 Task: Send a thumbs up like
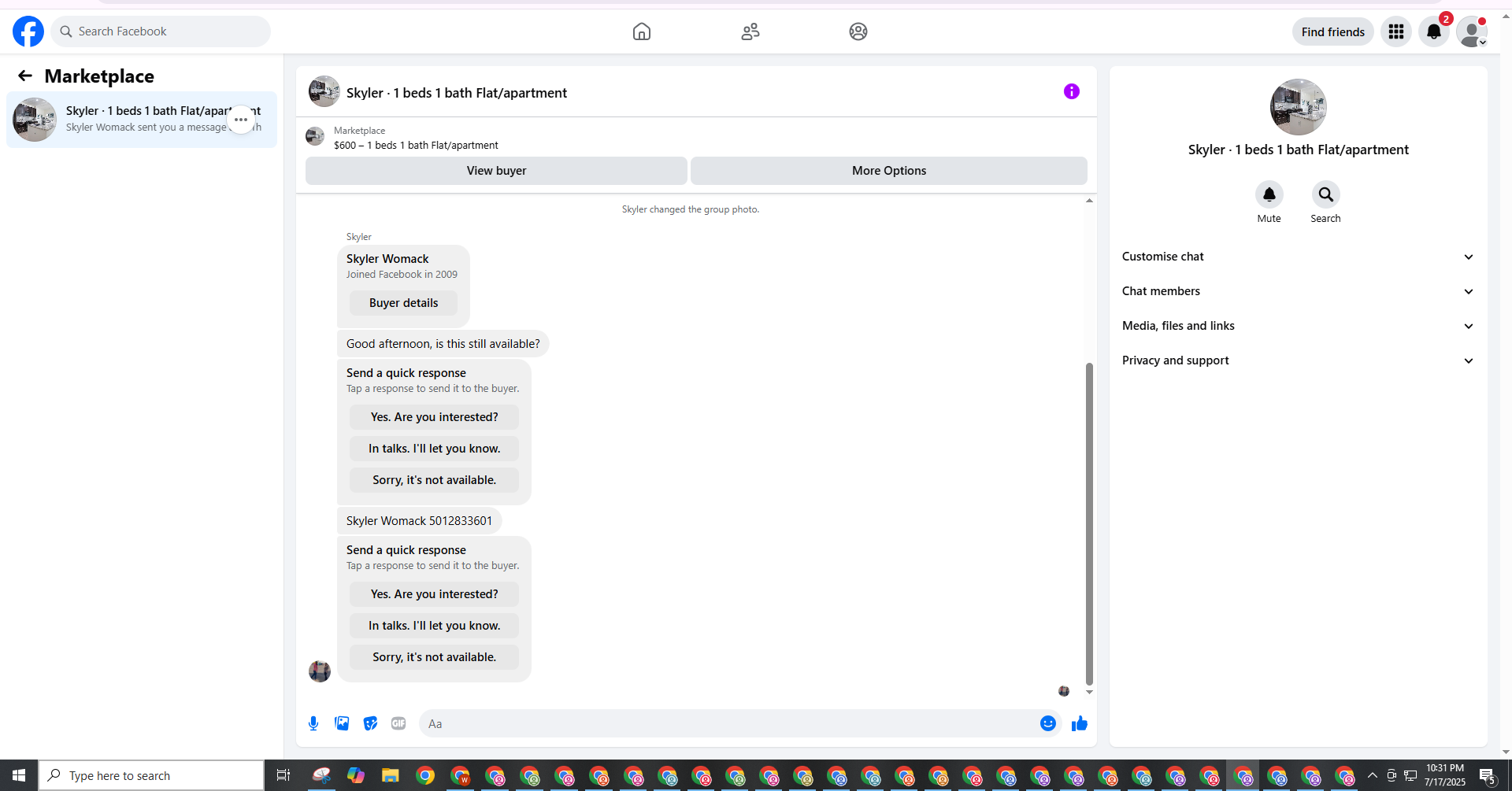1080,723
